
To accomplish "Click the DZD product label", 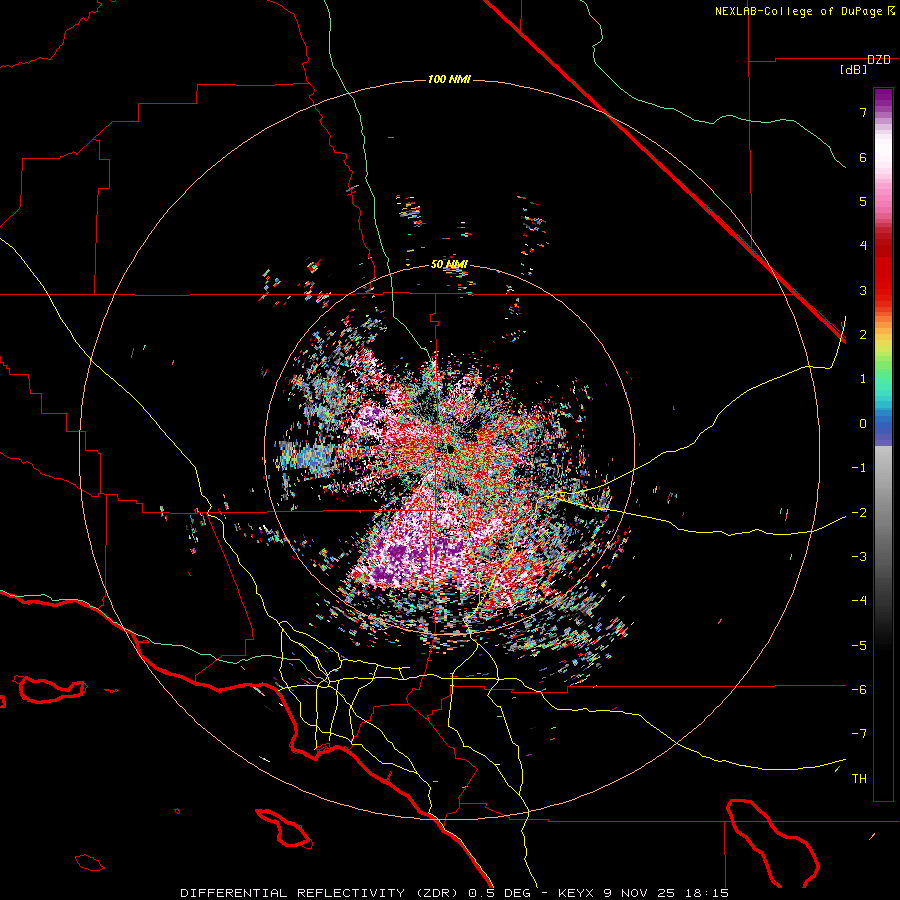I will (878, 60).
